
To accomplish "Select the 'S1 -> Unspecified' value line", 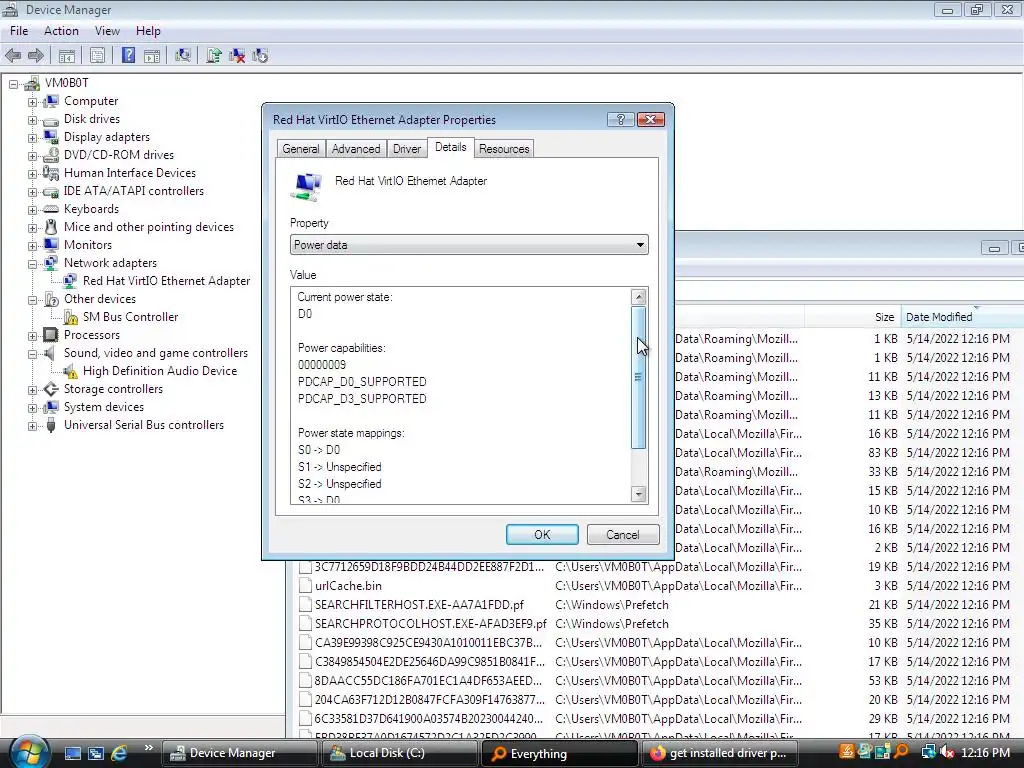I will (340, 467).
